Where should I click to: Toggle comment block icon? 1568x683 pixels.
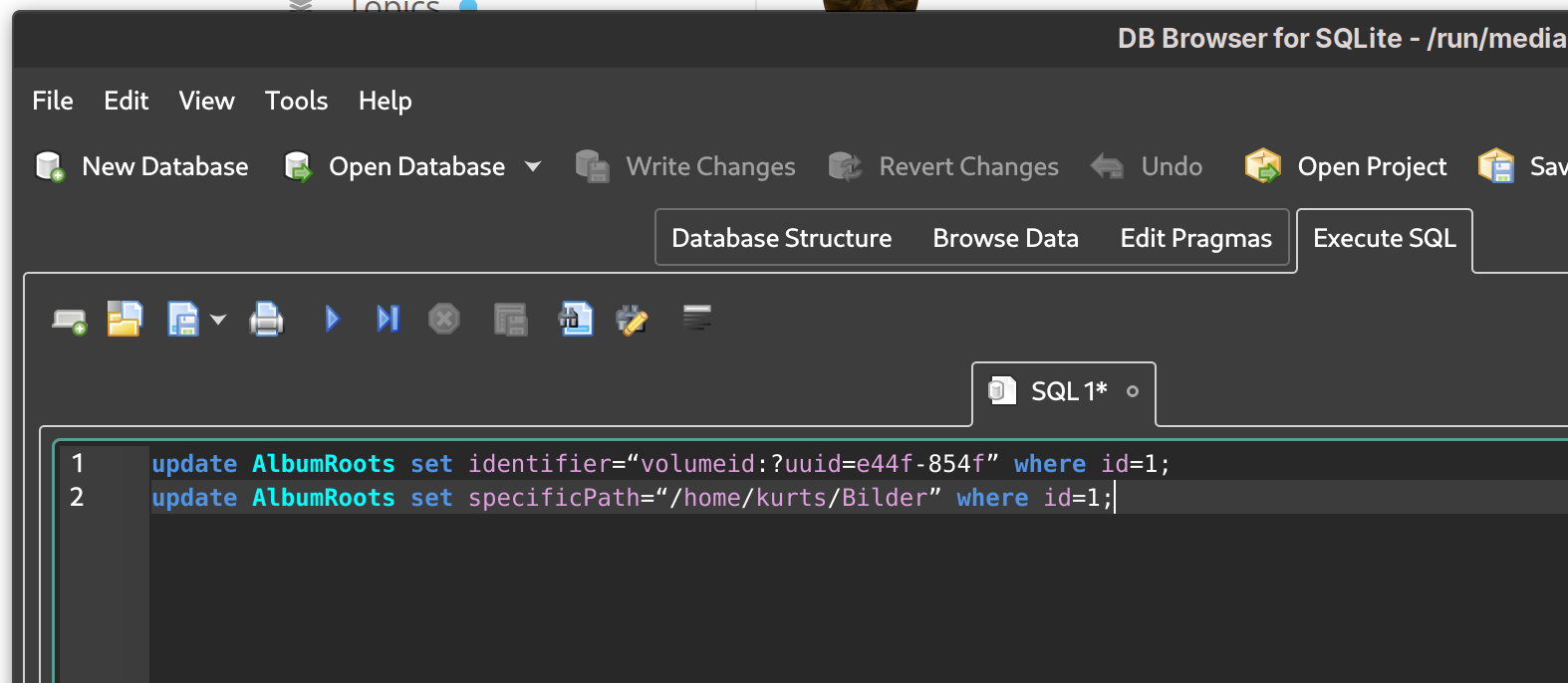click(696, 318)
